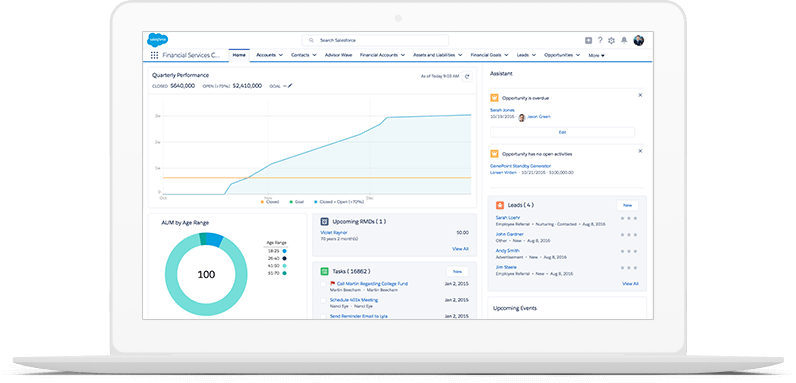Expand the Financial Goals dropdown arrow
The width and height of the screenshot is (796, 383).
[507, 55]
